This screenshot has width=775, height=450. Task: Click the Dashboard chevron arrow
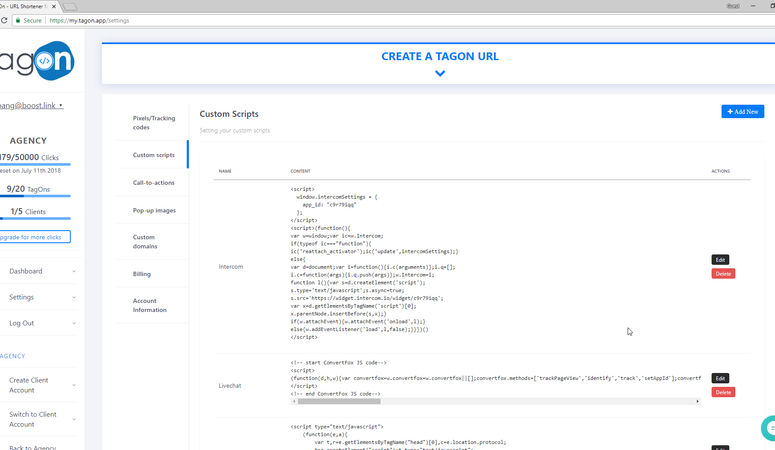pyautogui.click(x=74, y=271)
